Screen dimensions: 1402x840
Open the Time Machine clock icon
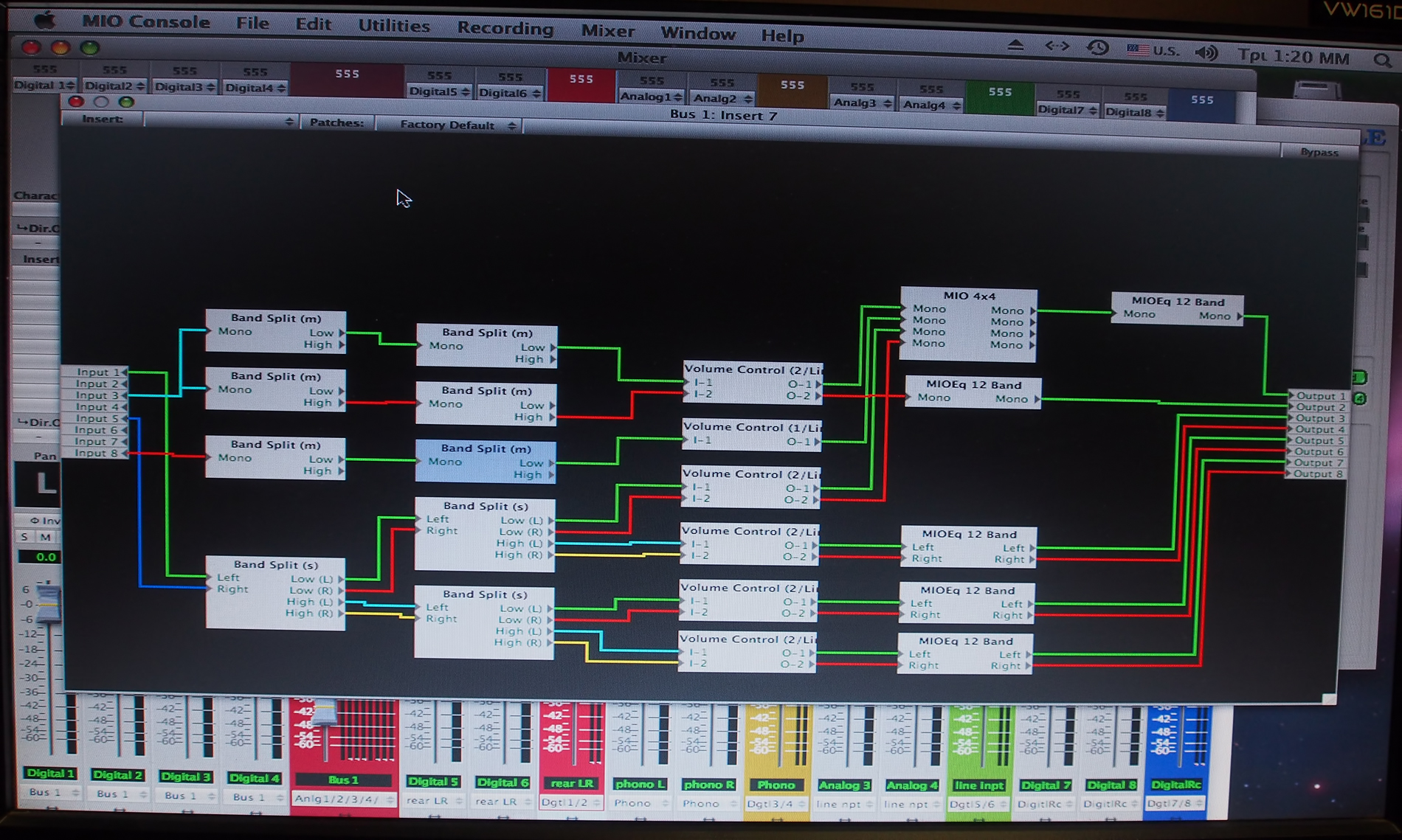coord(1098,48)
